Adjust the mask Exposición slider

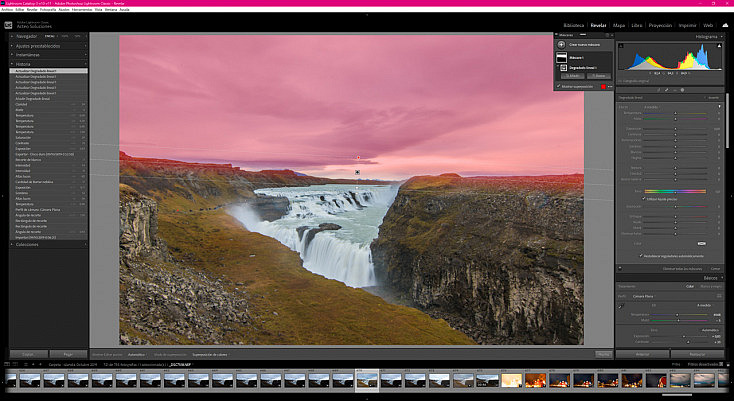click(675, 129)
